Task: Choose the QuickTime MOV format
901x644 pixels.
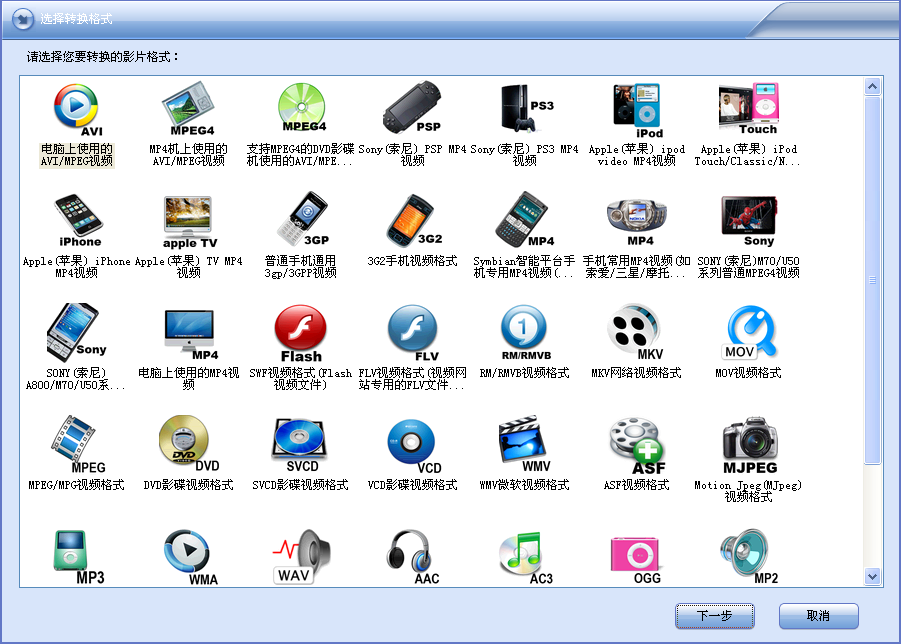Action: coord(748,333)
